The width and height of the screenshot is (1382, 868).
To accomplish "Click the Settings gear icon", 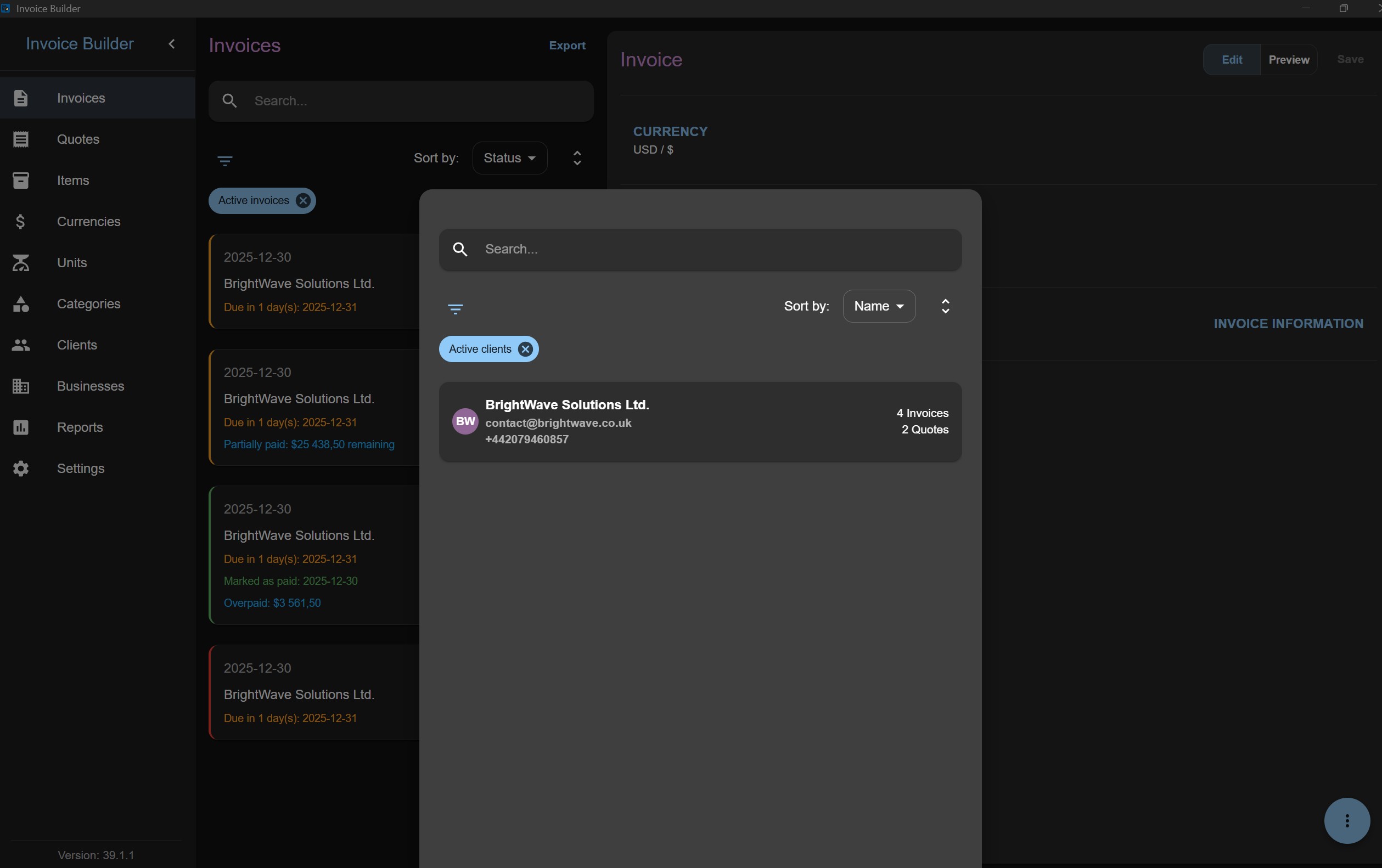I will tap(21, 469).
